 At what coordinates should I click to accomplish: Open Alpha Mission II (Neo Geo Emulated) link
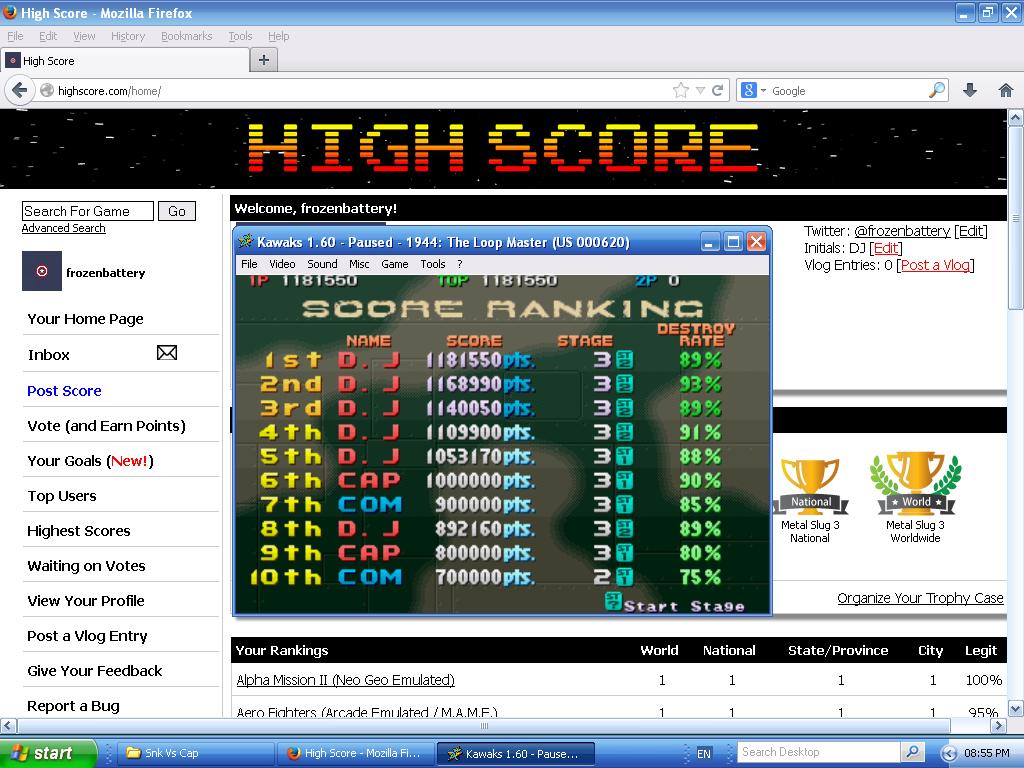coord(345,680)
